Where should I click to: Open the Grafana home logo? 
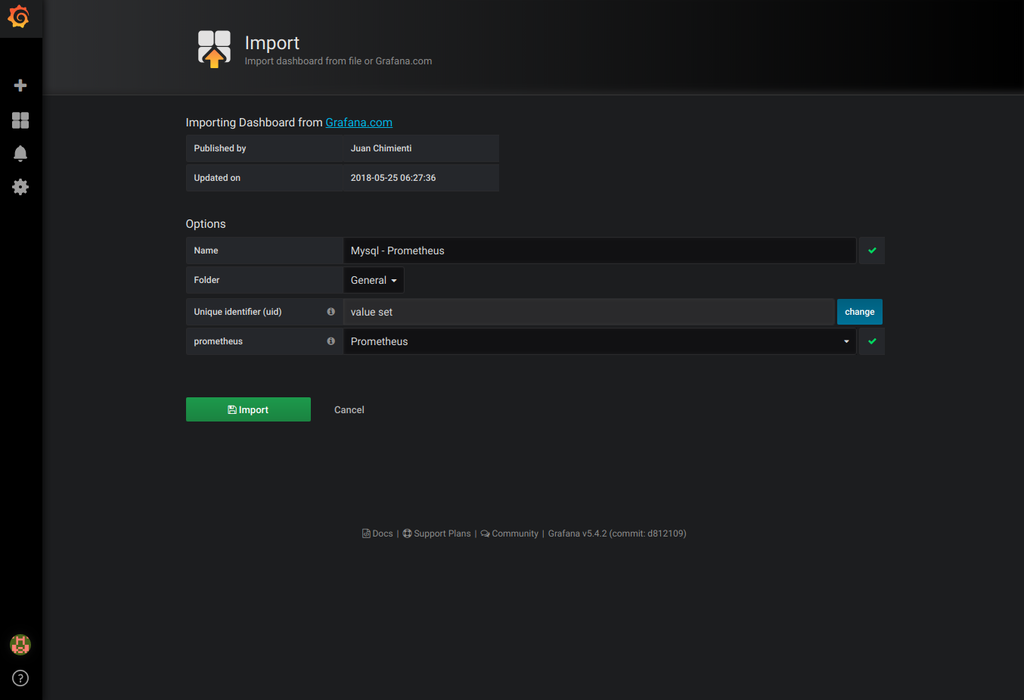tap(19, 17)
